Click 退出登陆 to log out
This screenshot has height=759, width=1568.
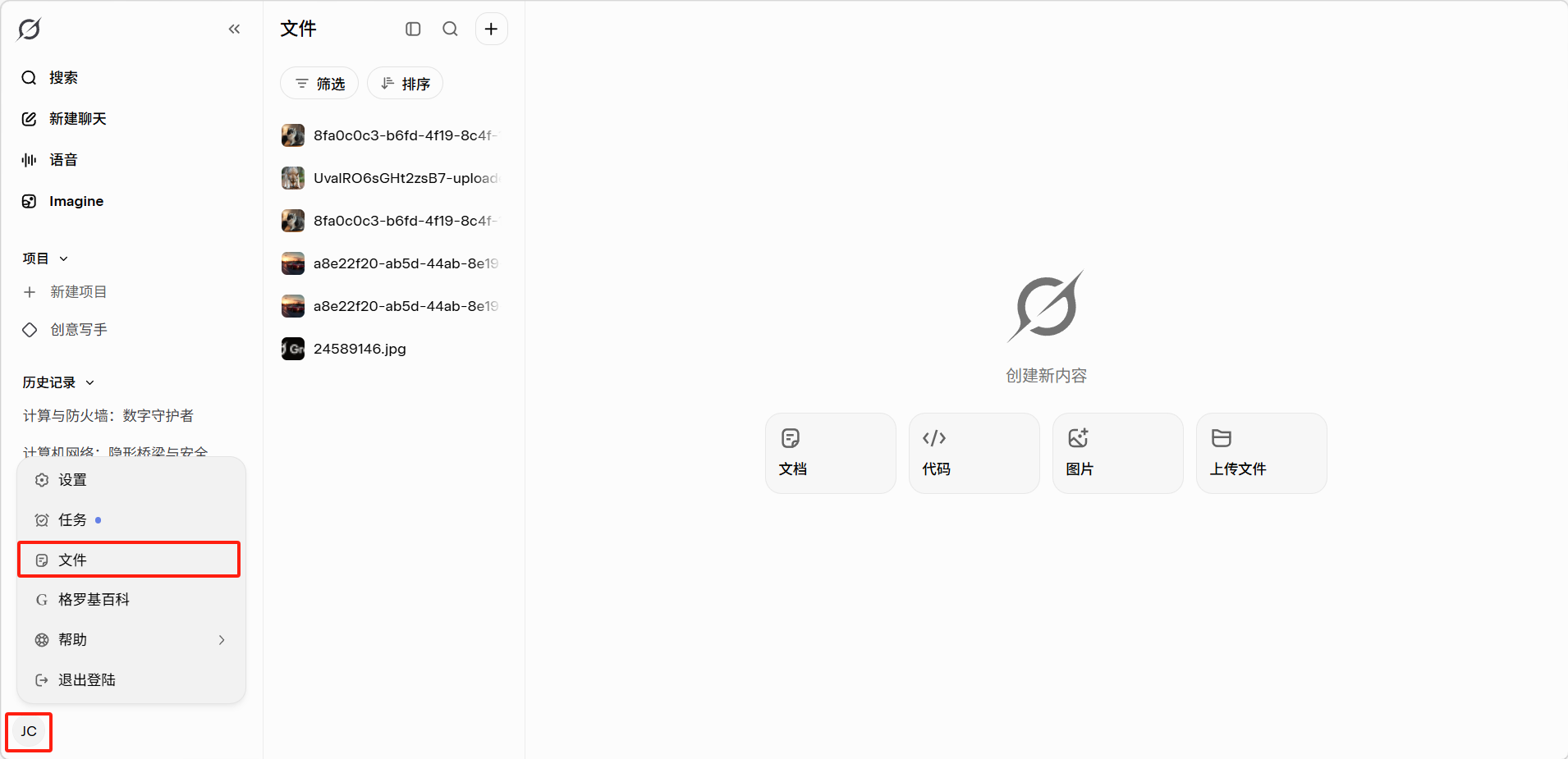click(x=86, y=680)
